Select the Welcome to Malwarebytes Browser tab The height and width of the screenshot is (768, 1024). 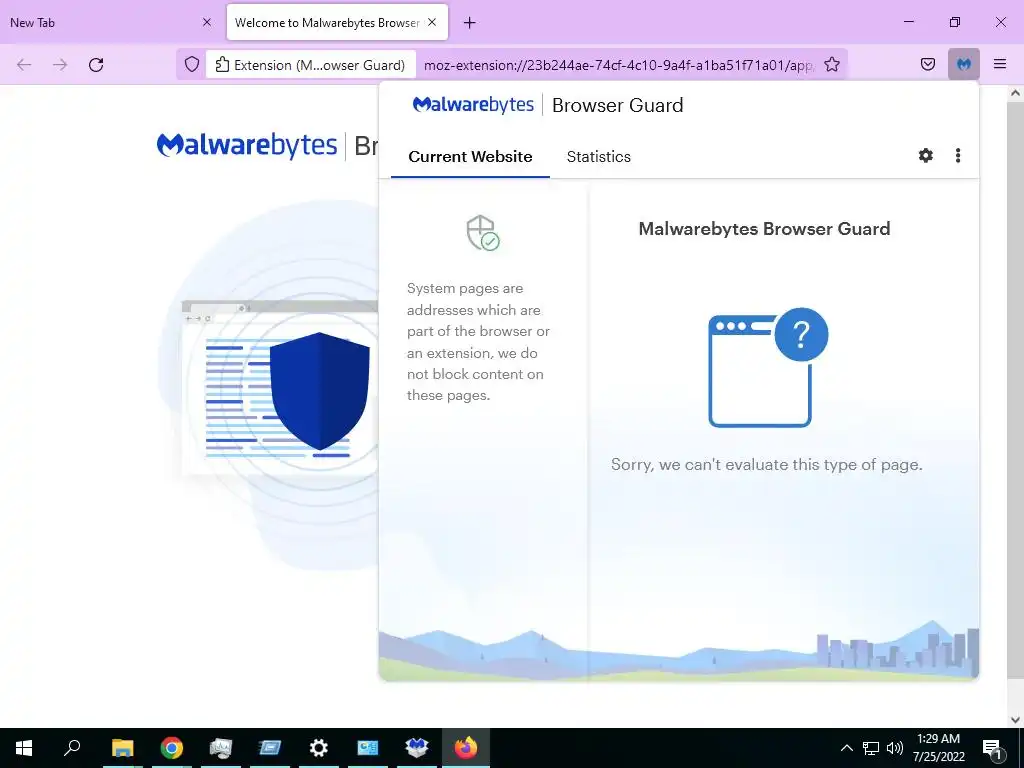337,22
